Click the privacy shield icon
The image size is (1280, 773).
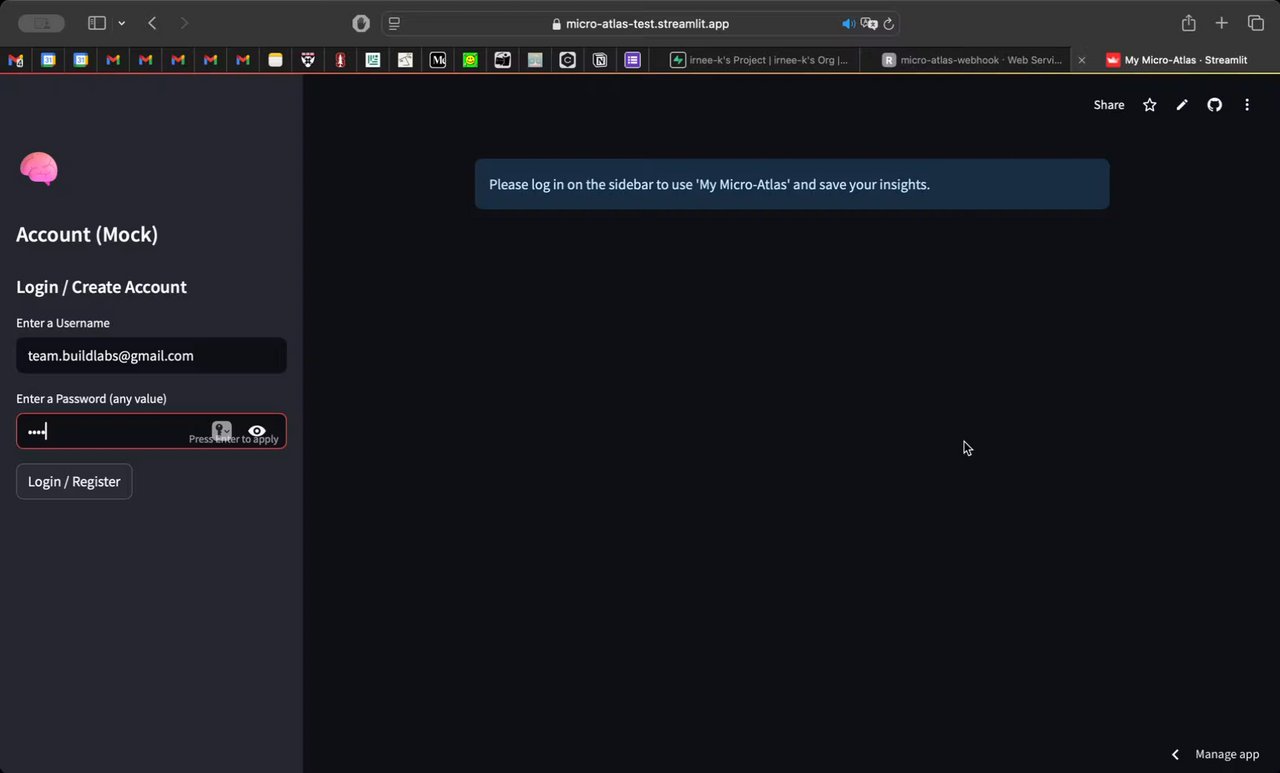click(361, 23)
